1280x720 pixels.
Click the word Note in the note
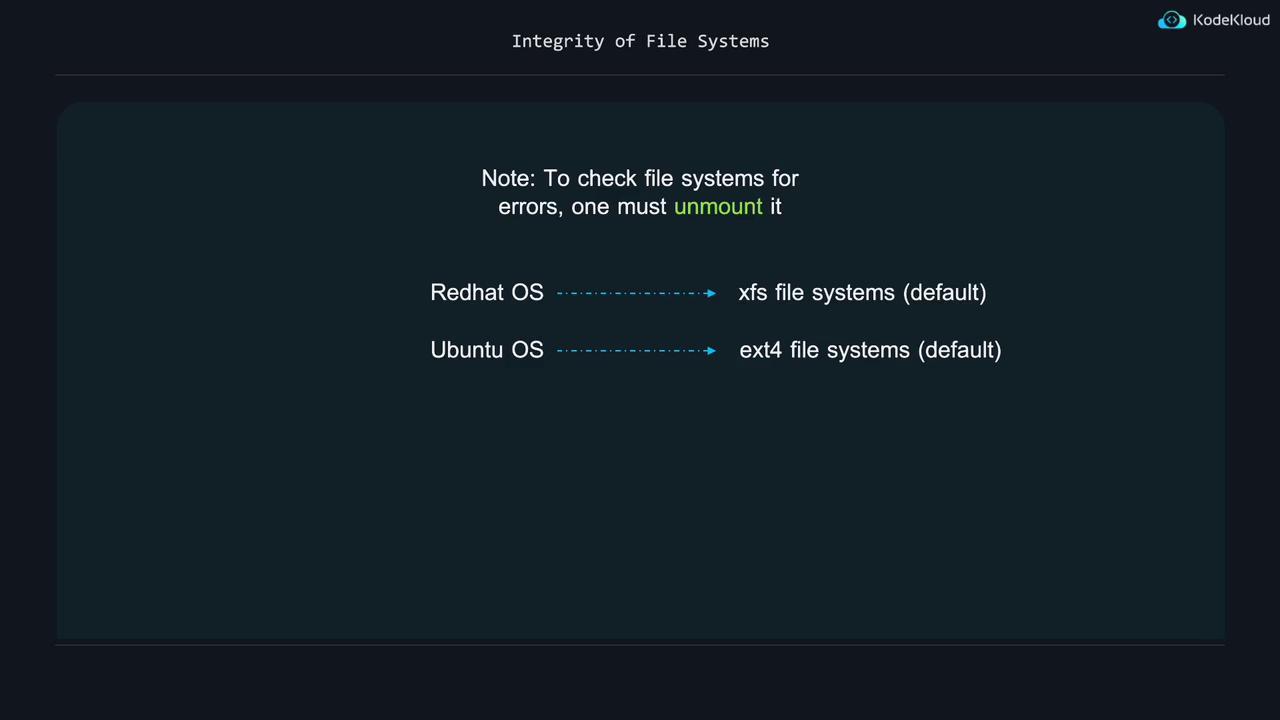pyautogui.click(x=506, y=178)
